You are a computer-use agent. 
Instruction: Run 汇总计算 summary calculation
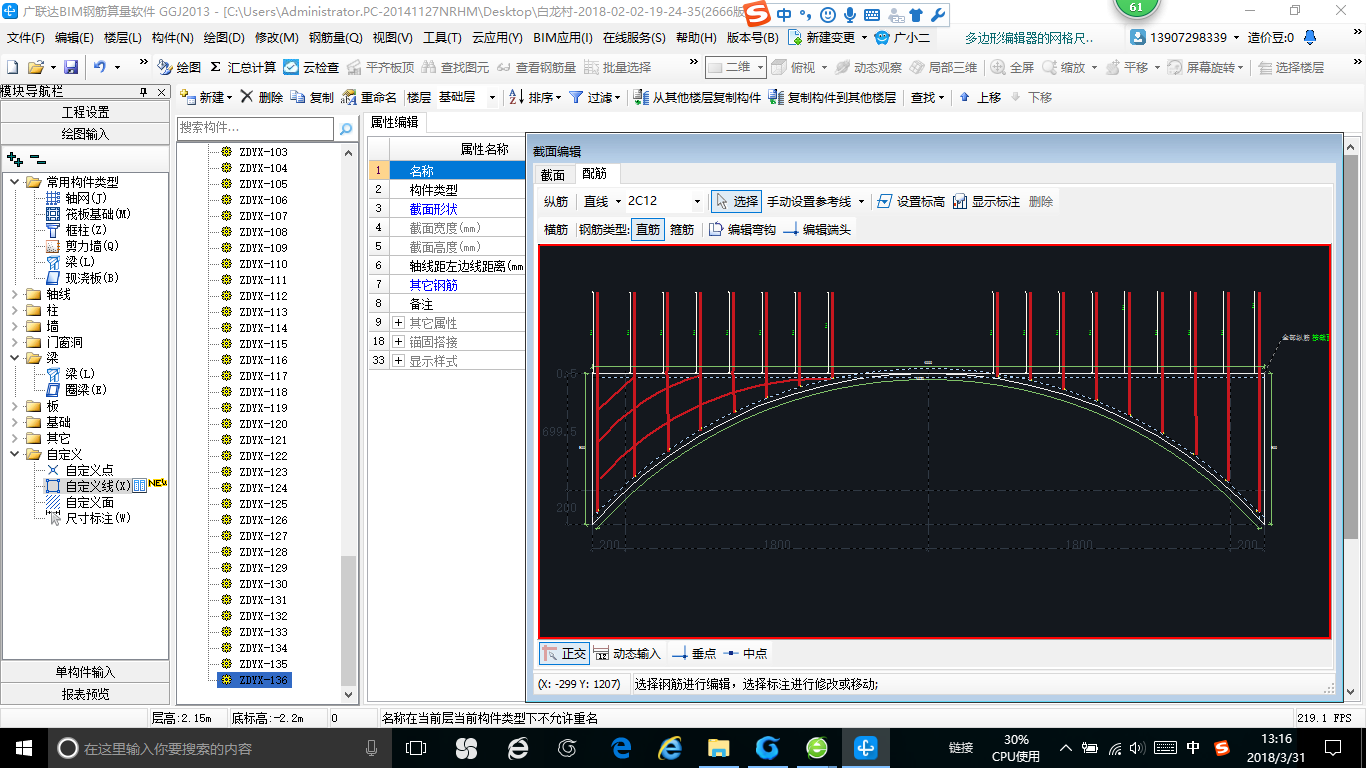(x=243, y=67)
